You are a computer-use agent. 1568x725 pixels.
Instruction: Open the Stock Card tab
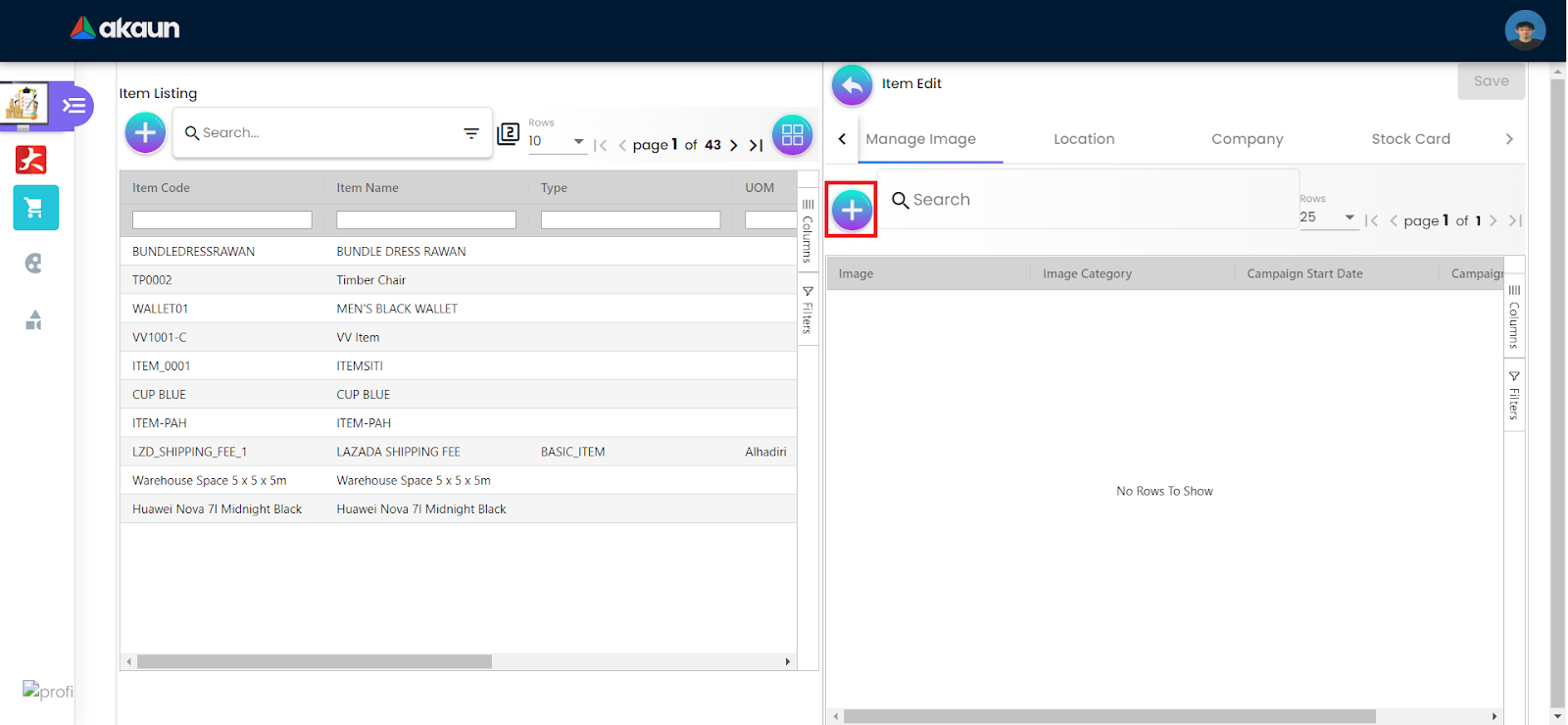(x=1410, y=139)
